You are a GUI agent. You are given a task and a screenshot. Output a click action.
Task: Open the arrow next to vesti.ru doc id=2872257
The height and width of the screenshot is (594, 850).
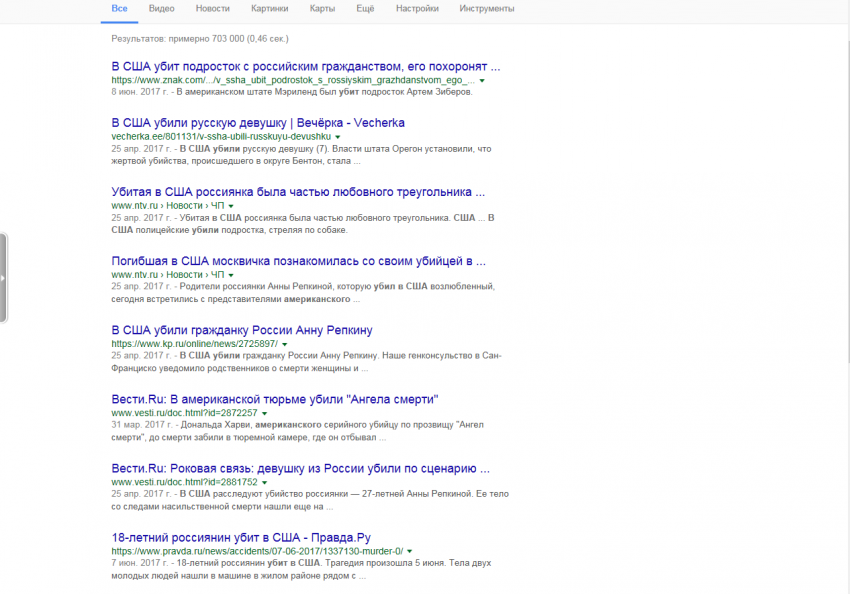[266, 413]
